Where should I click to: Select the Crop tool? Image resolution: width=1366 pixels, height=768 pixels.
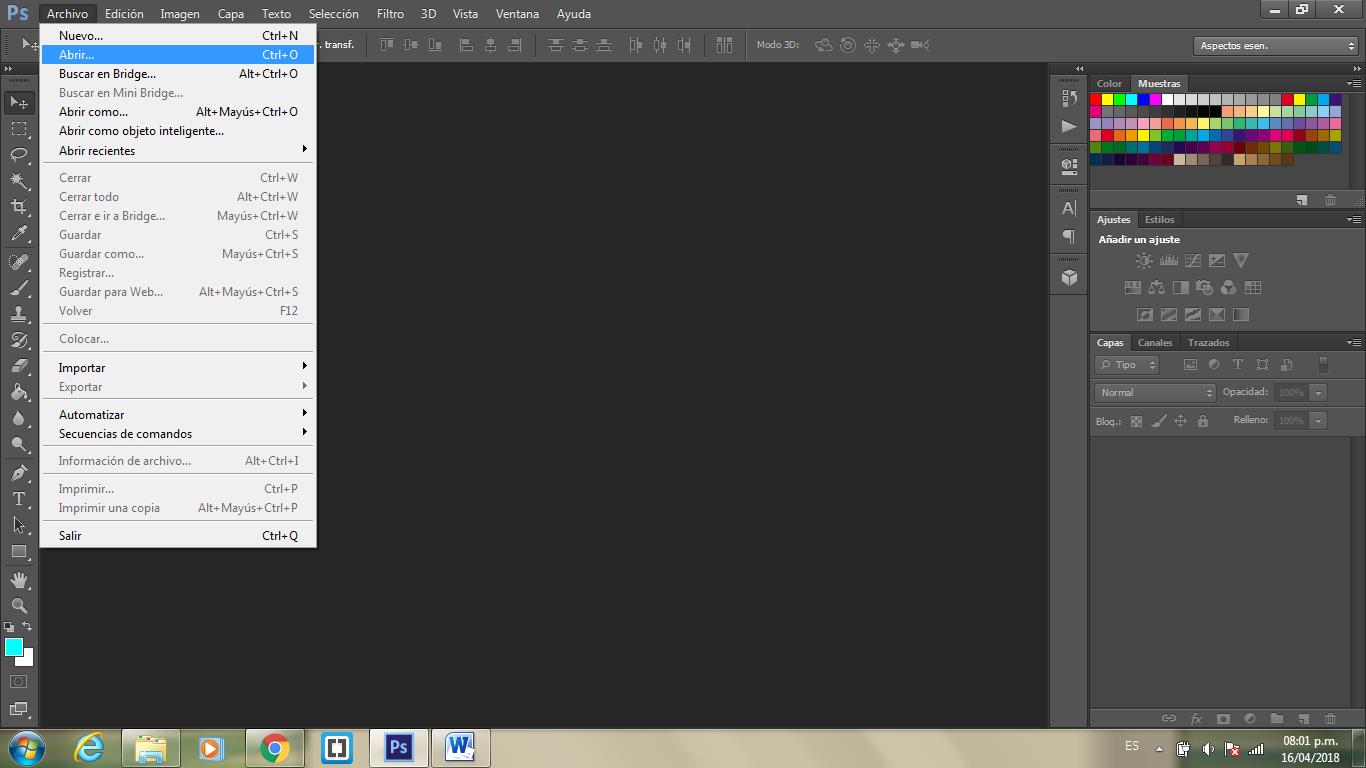[x=19, y=207]
